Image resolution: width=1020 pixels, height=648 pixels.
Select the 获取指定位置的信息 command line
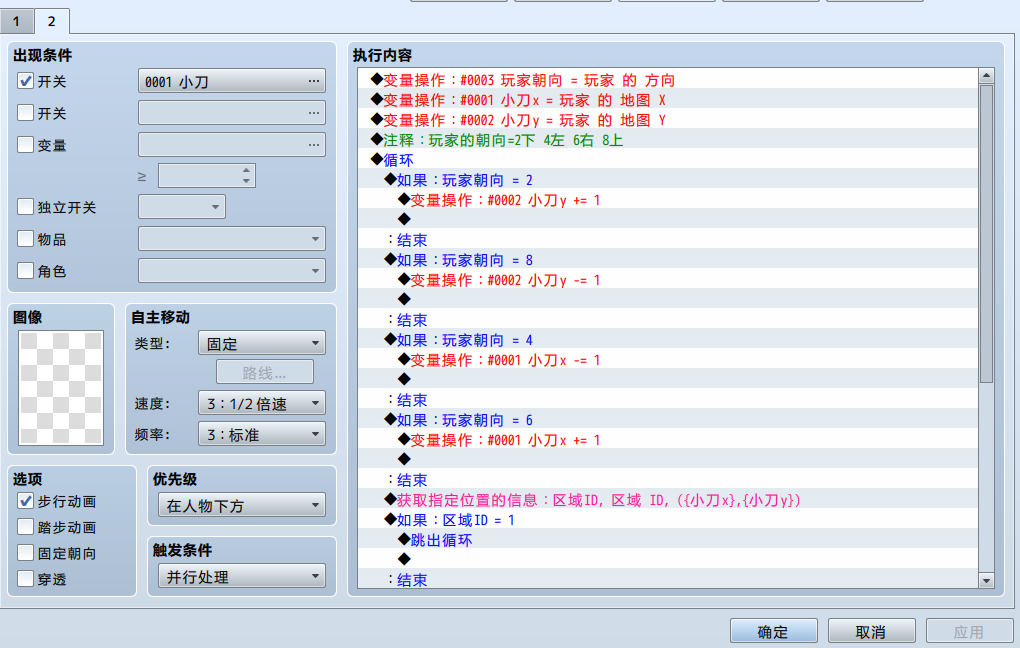point(667,500)
